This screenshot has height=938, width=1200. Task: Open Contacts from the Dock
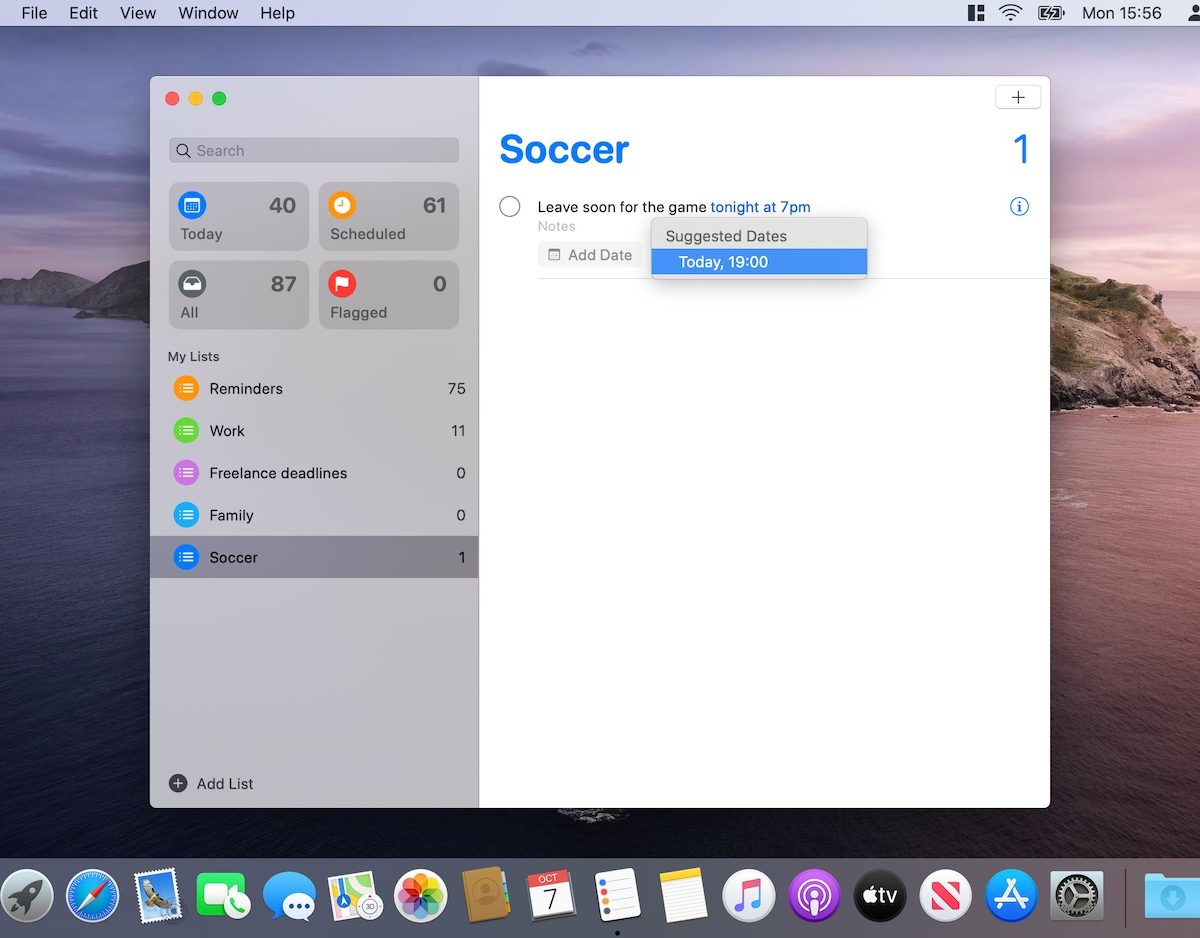(x=487, y=894)
